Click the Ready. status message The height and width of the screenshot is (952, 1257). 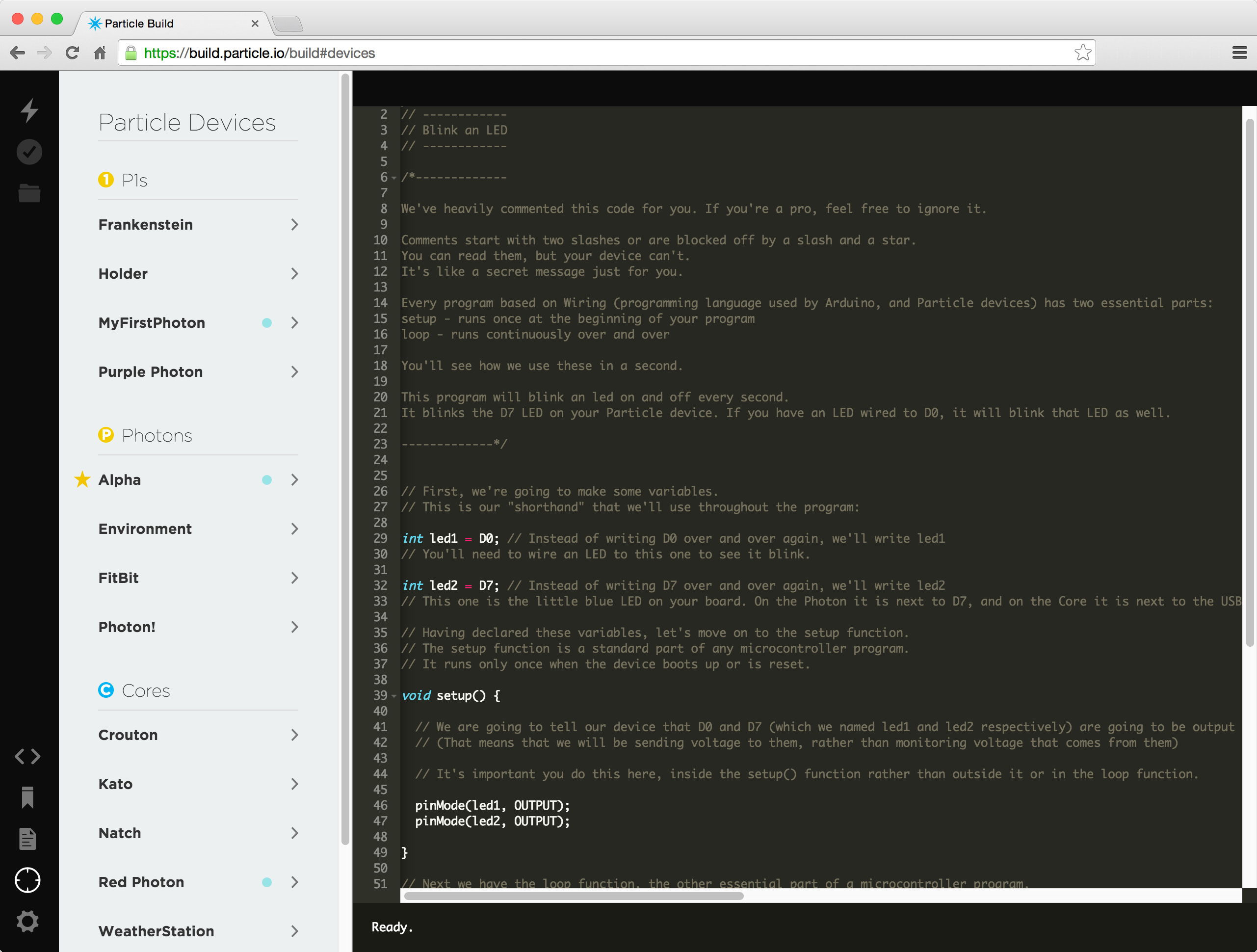[x=392, y=927]
